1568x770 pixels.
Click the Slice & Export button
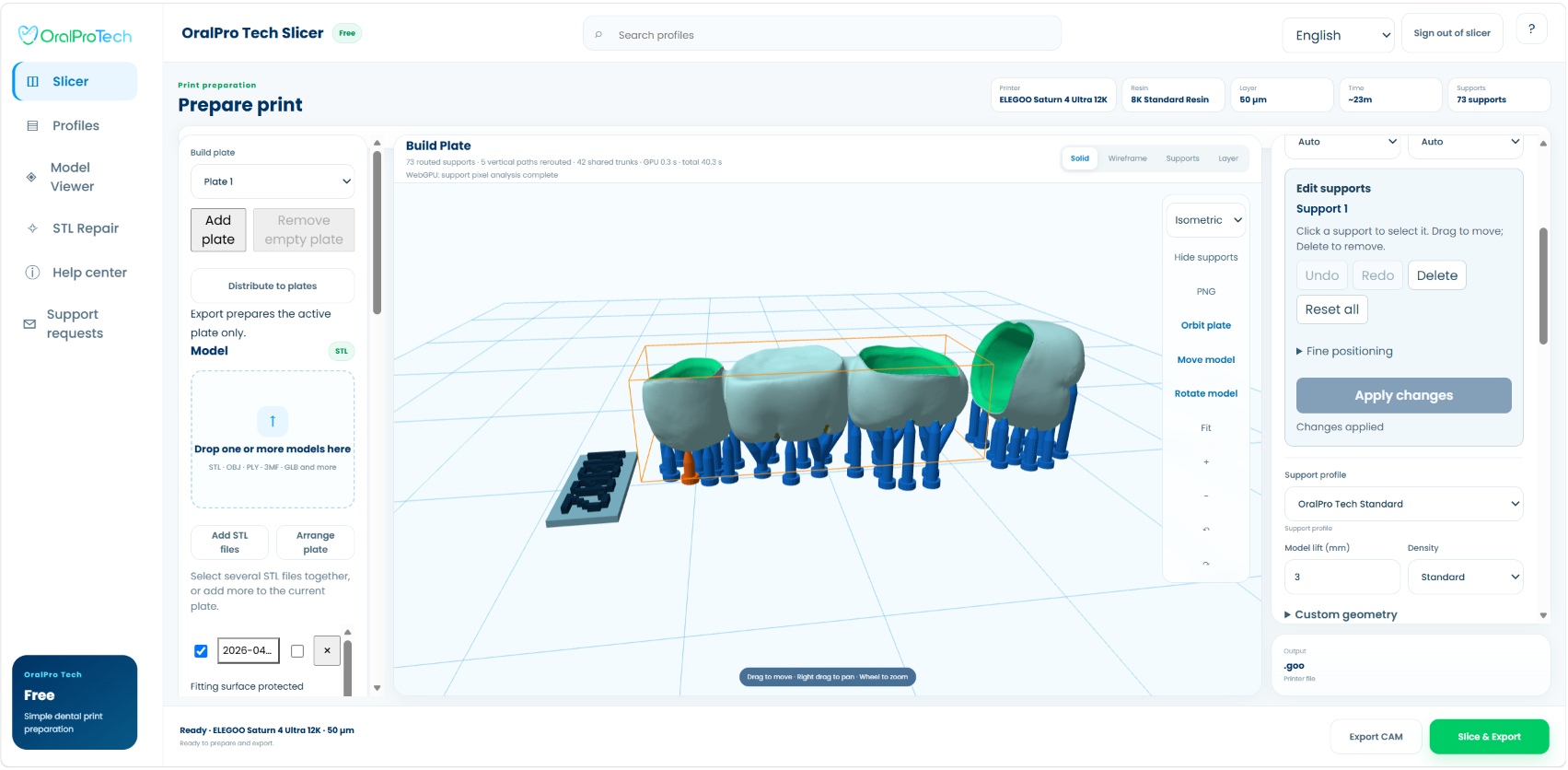pos(1489,737)
